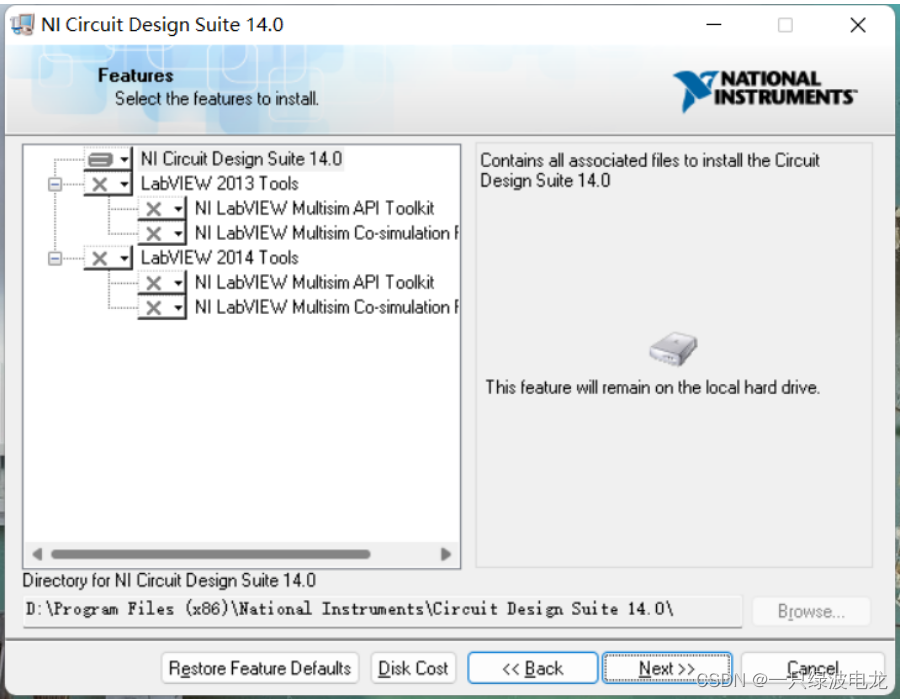Open dropdown for Multisim Co-simulation under LabVIEW 2014
The height and width of the screenshot is (699, 903).
(x=162, y=307)
